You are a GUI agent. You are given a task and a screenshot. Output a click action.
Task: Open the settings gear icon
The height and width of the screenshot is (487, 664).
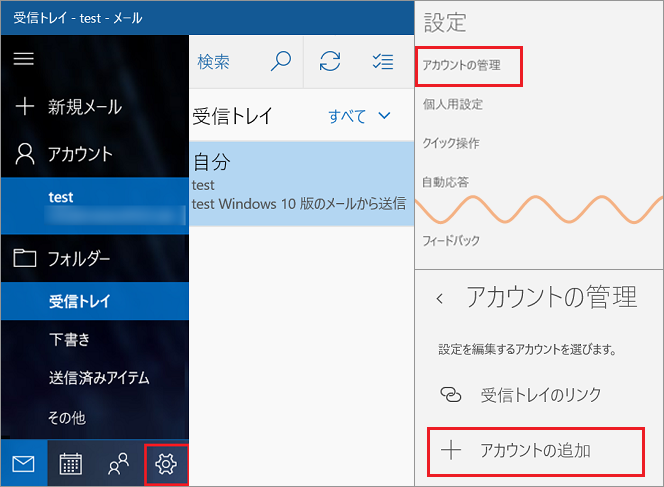click(x=166, y=463)
